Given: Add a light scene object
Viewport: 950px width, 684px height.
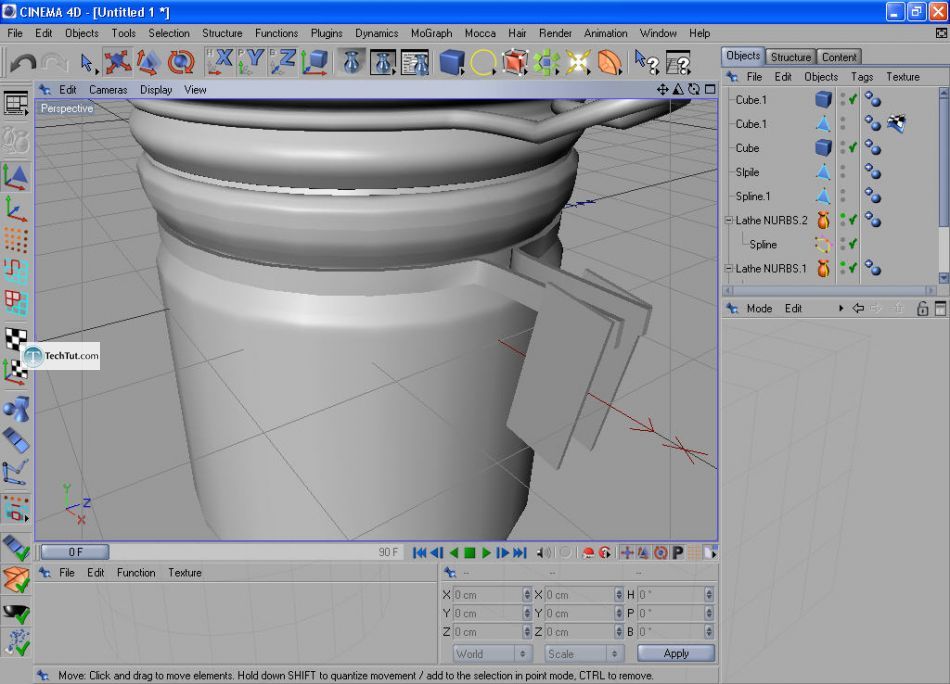Looking at the screenshot, I should click(577, 62).
